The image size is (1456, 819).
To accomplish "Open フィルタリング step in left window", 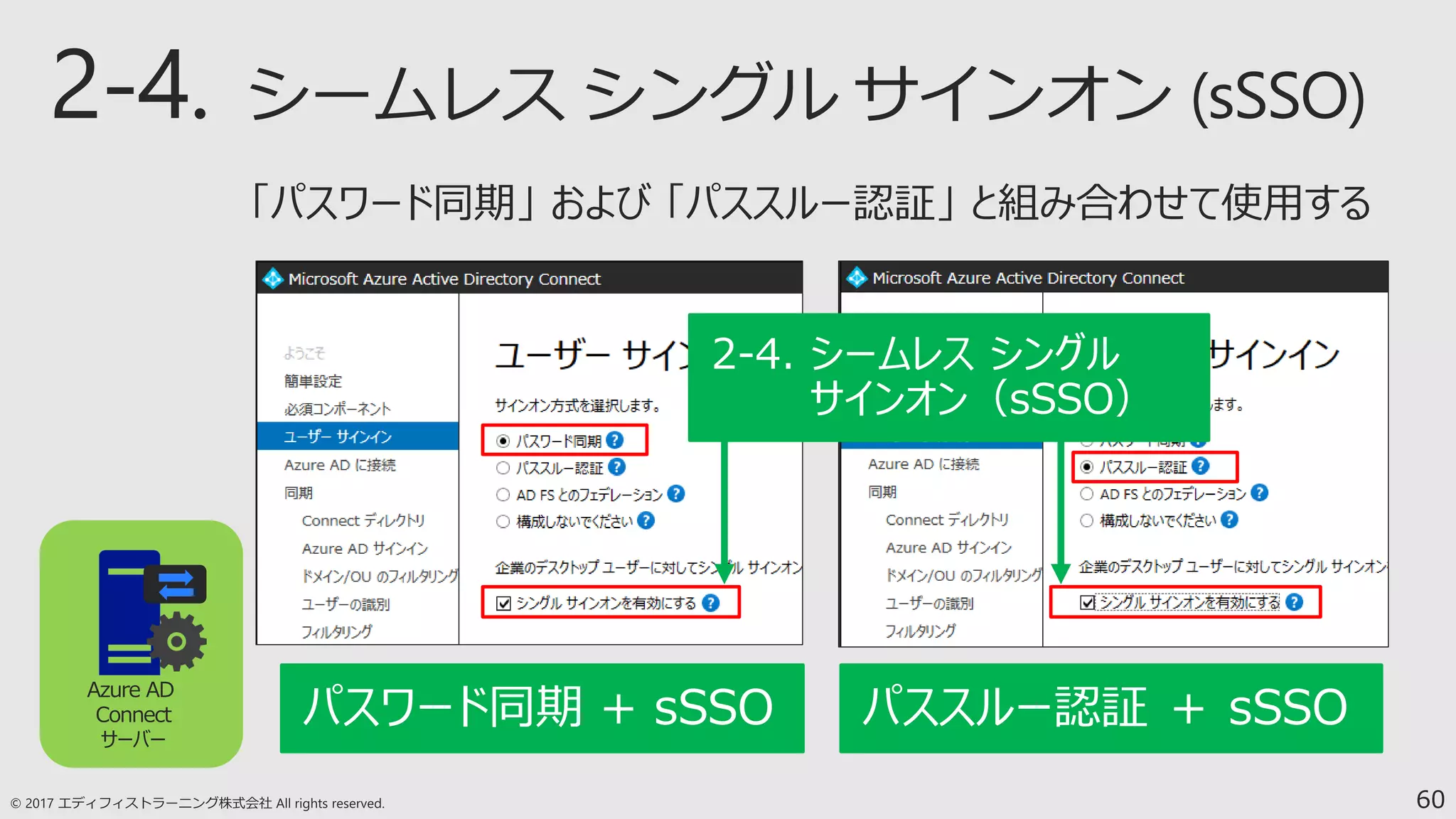I will (337, 631).
